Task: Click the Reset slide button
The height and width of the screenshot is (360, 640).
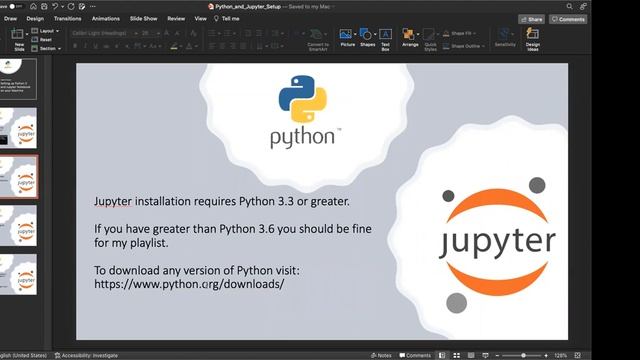Action: point(42,40)
